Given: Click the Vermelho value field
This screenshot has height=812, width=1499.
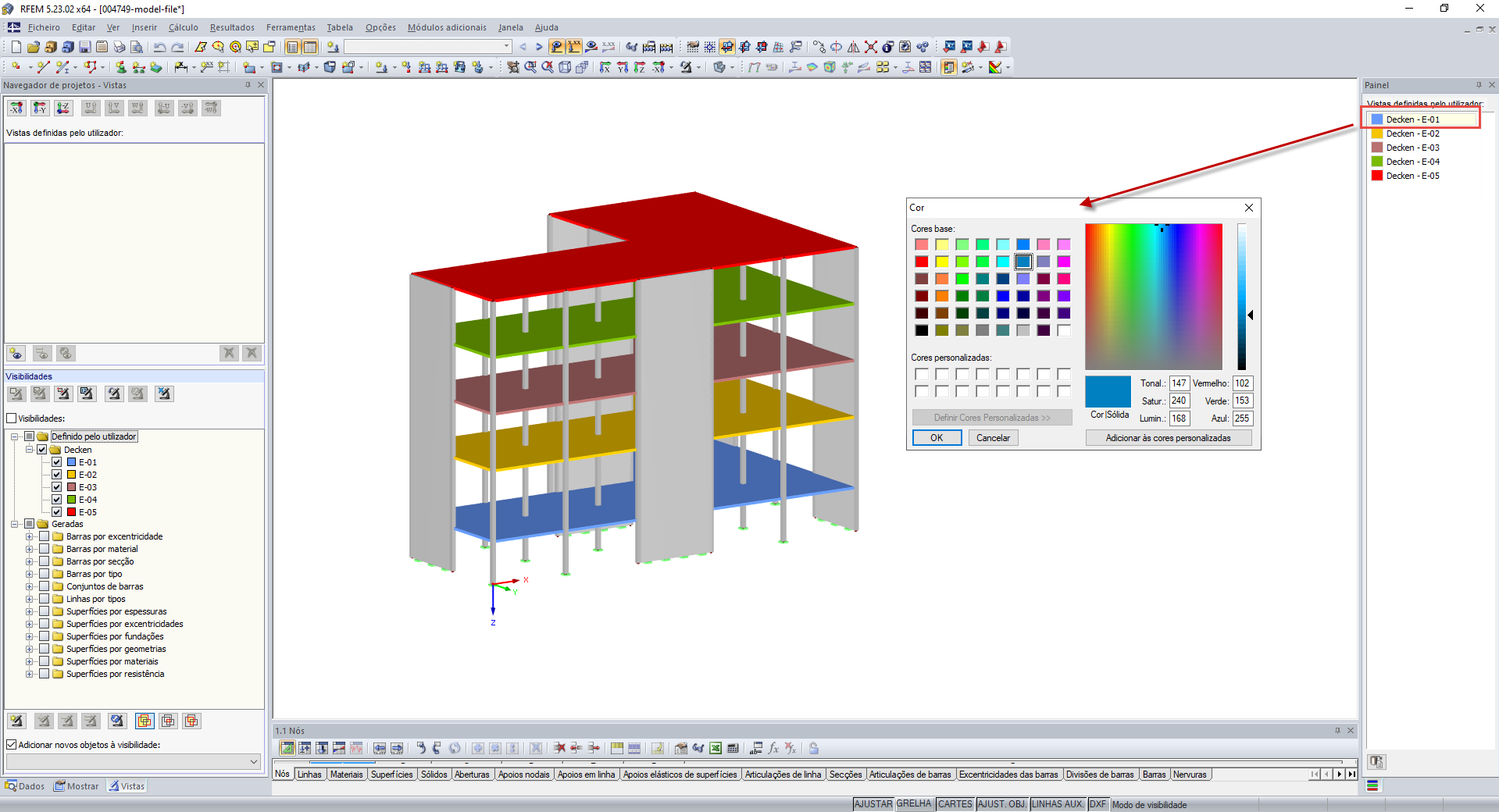Looking at the screenshot, I should [1242, 383].
